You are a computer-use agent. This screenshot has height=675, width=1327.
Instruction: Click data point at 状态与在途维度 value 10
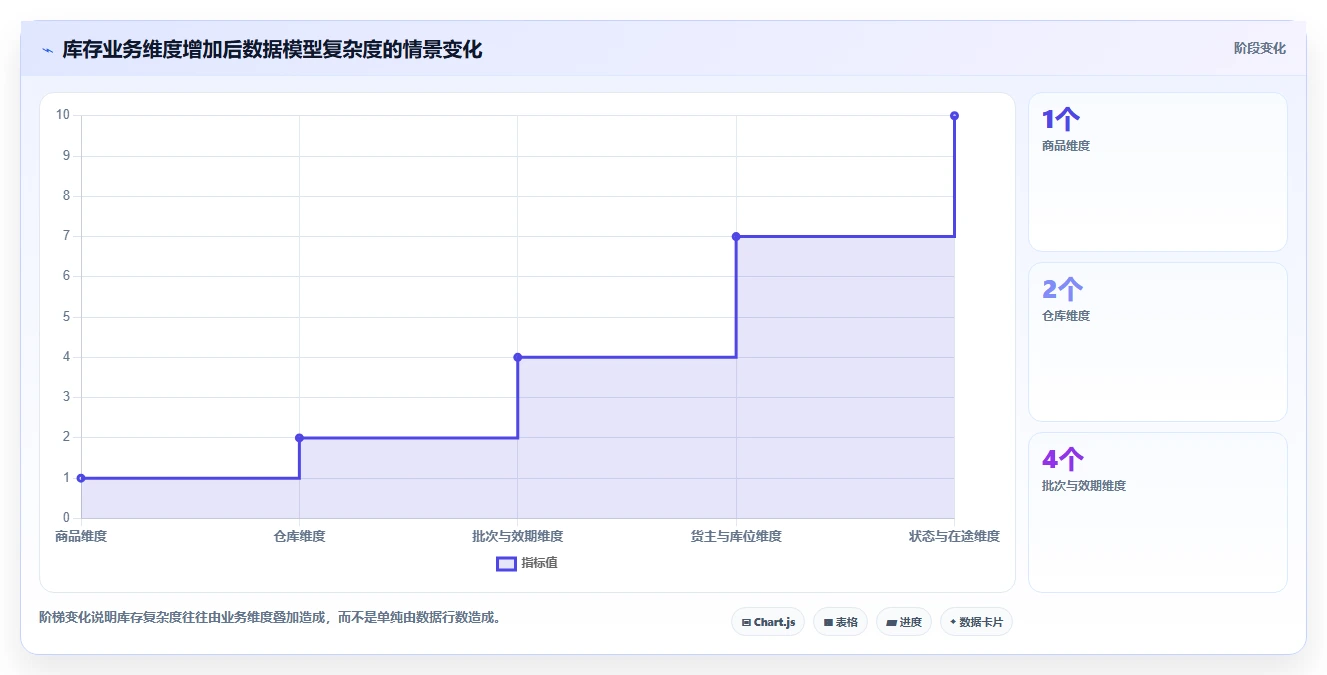click(954, 116)
